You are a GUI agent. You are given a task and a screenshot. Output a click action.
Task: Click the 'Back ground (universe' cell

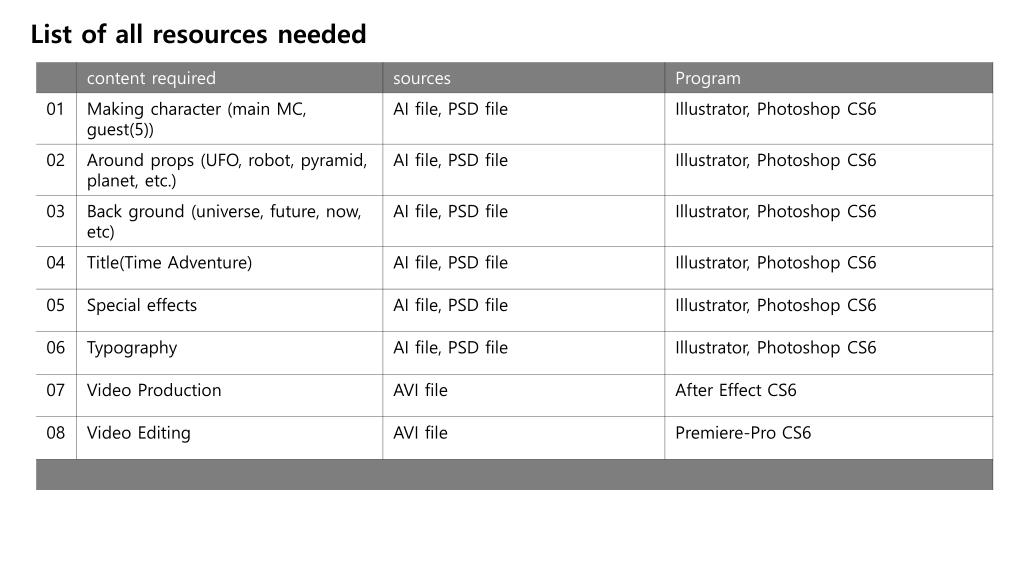(x=229, y=221)
